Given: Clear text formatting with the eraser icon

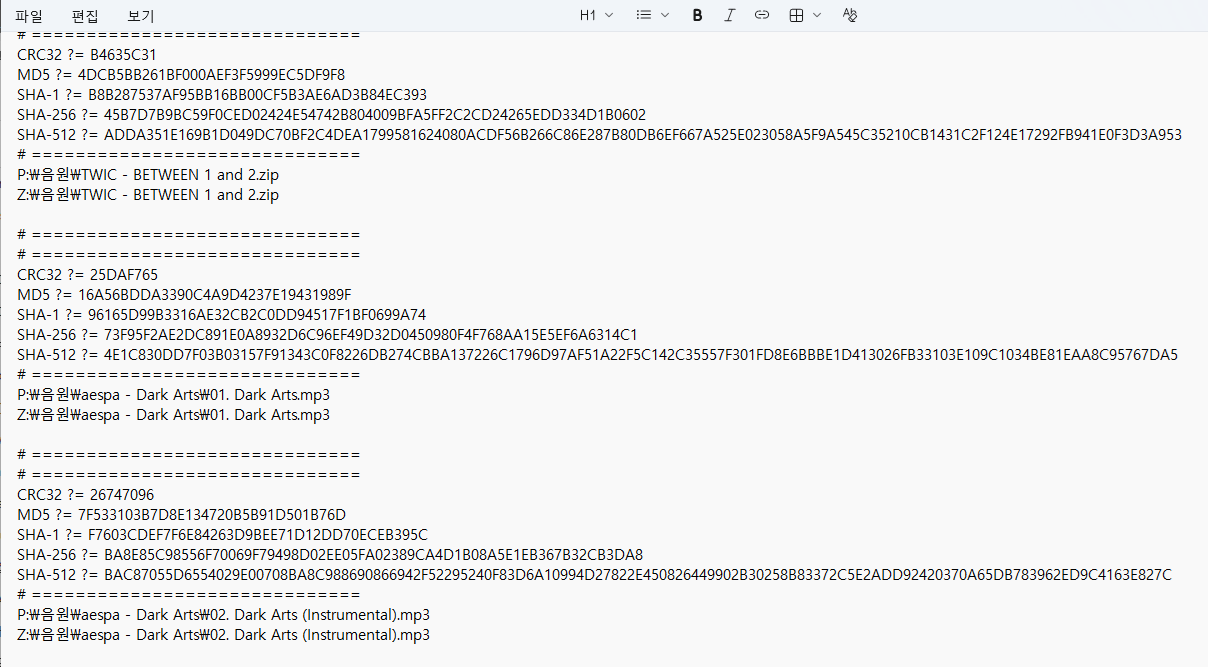Looking at the screenshot, I should point(850,15).
